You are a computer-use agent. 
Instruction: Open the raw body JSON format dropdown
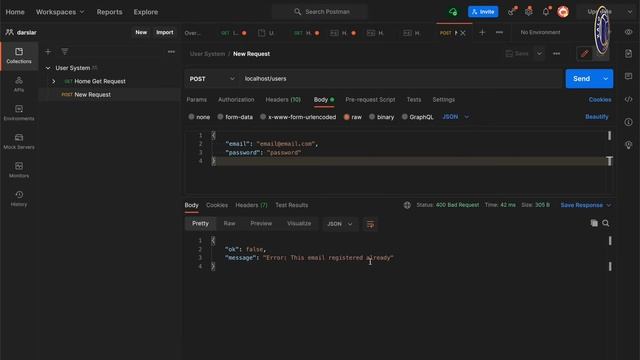(x=455, y=117)
